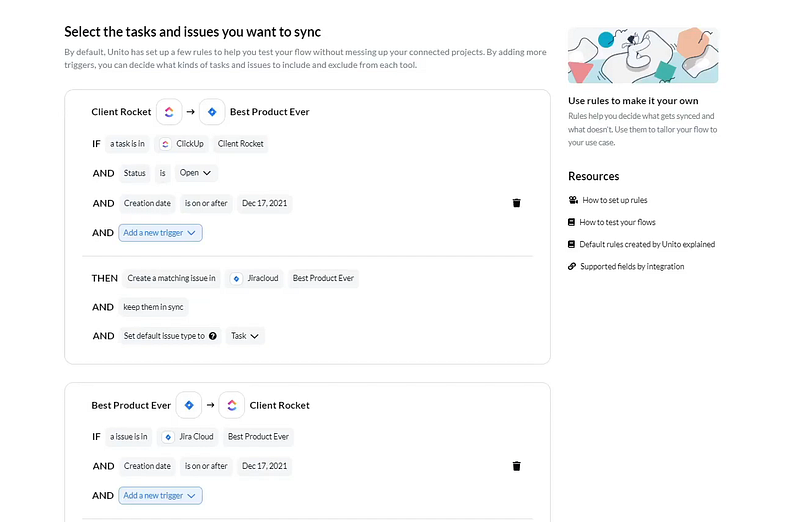Expand Add a new trigger in first rule
Image resolution: width=800 pixels, height=522 pixels.
pos(161,232)
